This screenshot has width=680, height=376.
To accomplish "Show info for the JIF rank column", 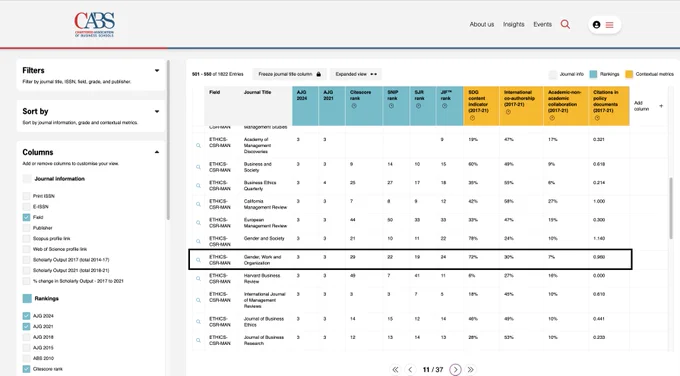I will coord(445,106).
